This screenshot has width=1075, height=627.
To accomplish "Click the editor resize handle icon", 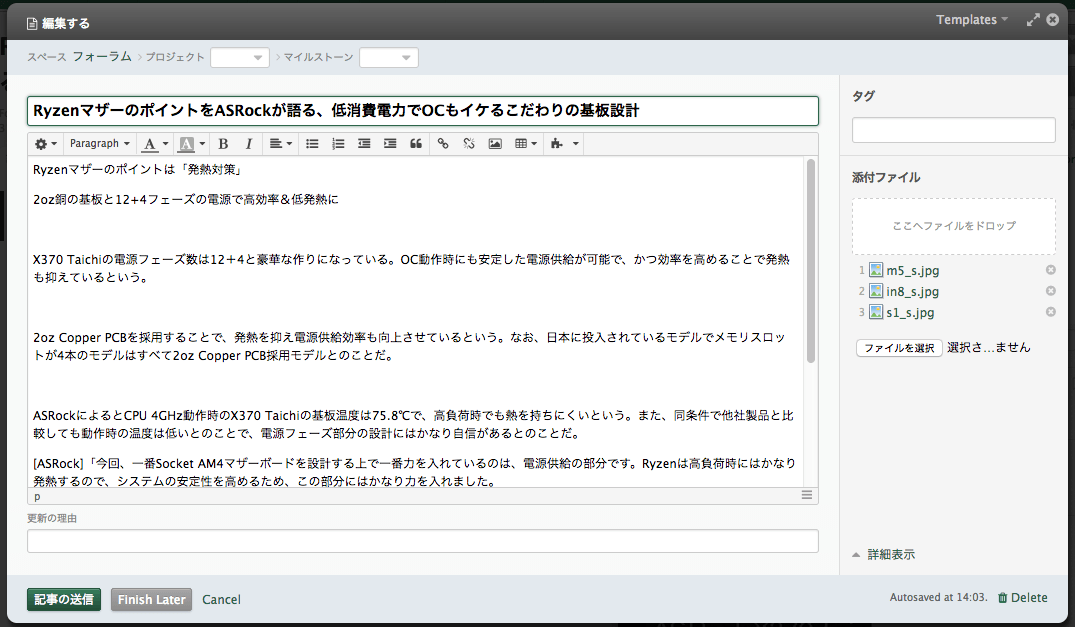I will 807,495.
